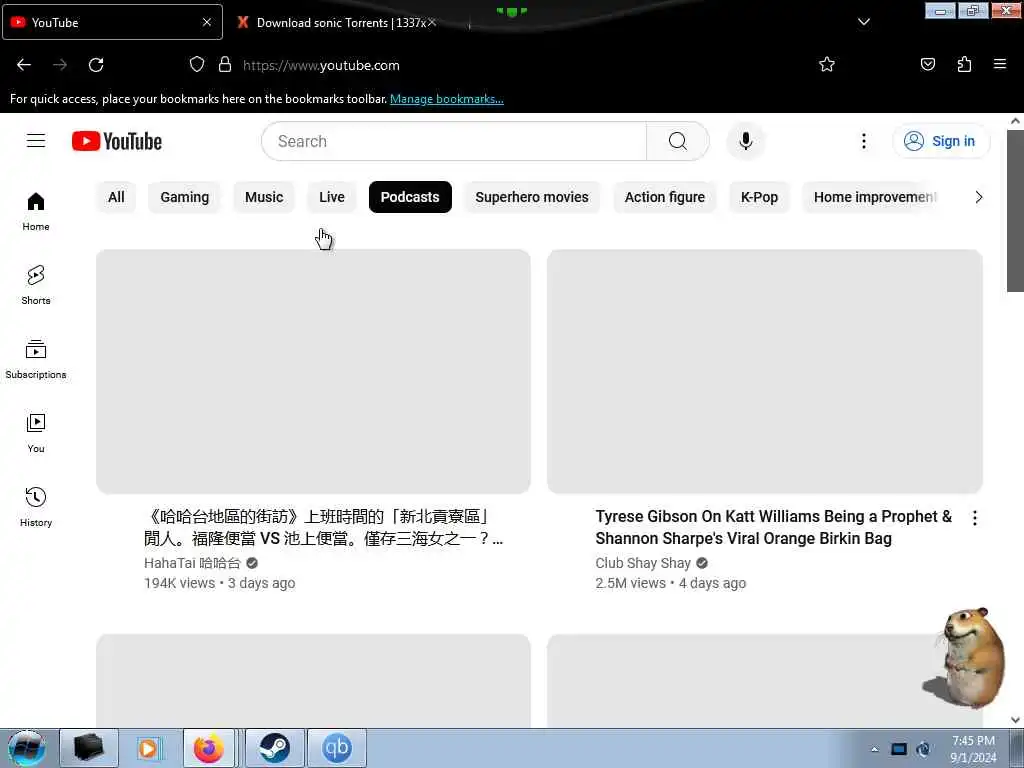Select the Podcasts filter chip
Image resolution: width=1024 pixels, height=768 pixels.
[410, 197]
